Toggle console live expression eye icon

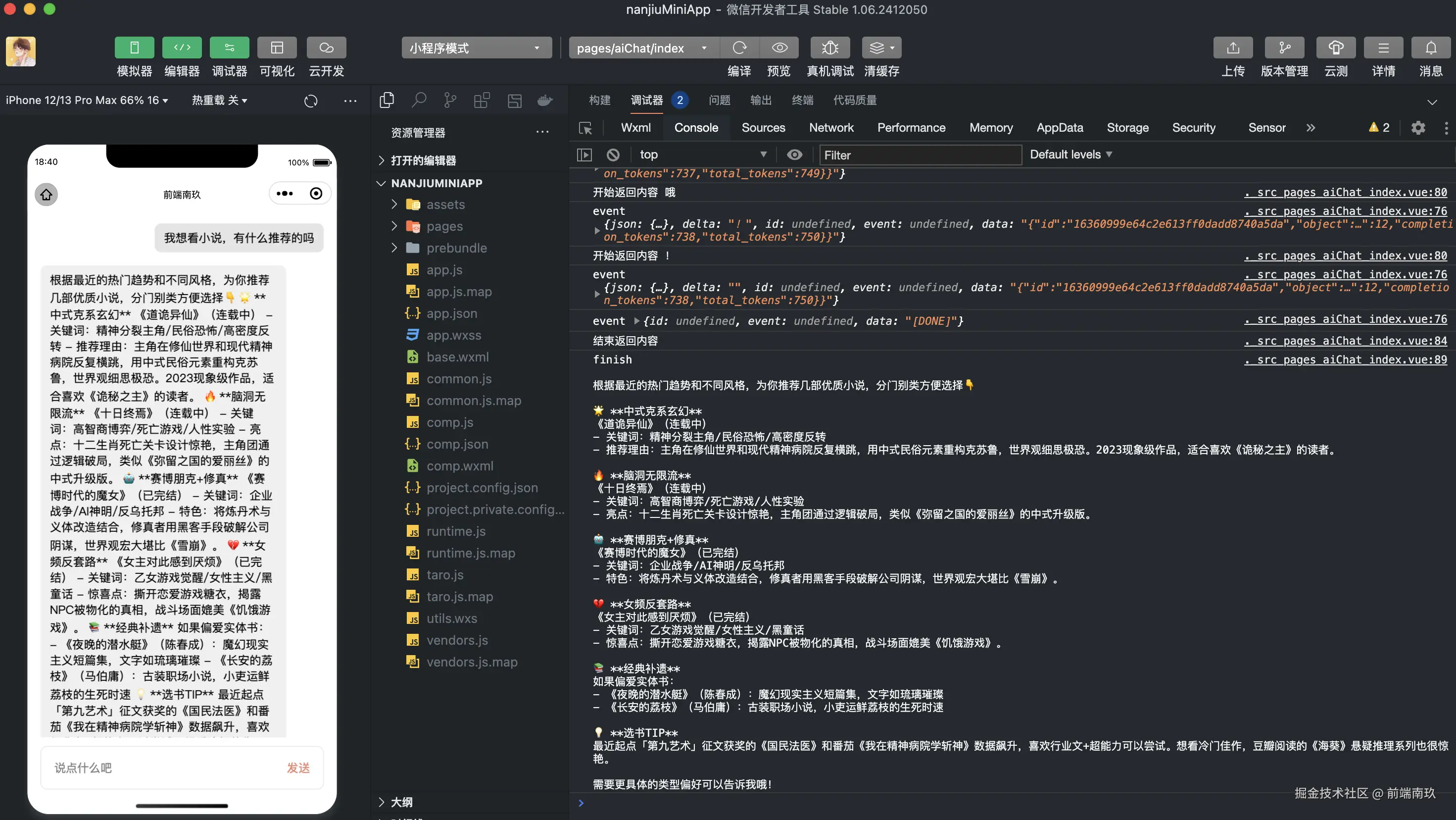pyautogui.click(x=794, y=154)
